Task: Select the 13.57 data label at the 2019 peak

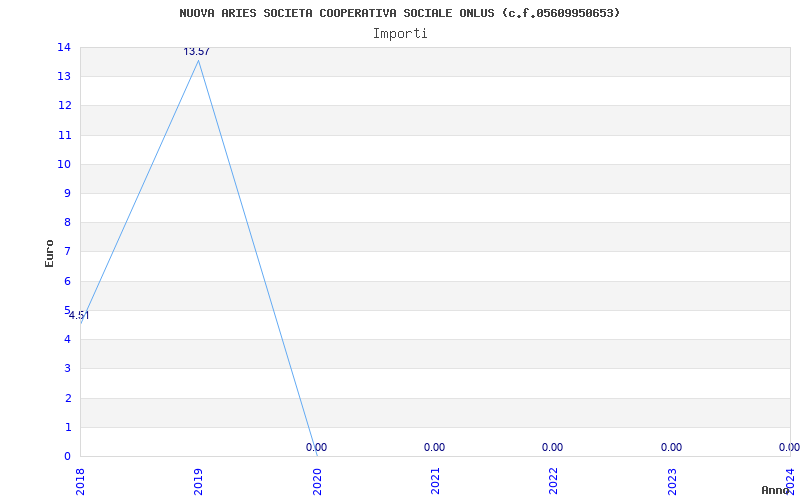Action: click(x=196, y=52)
